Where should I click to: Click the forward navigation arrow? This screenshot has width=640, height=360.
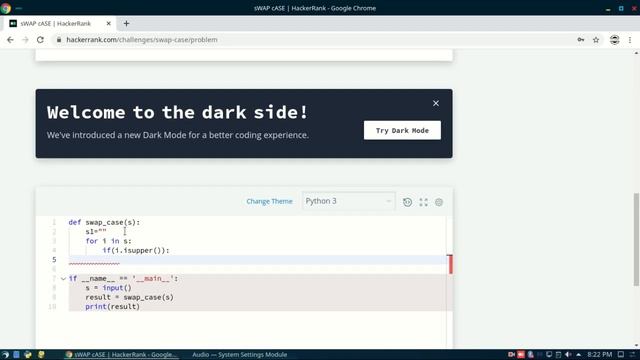[x=25, y=40]
